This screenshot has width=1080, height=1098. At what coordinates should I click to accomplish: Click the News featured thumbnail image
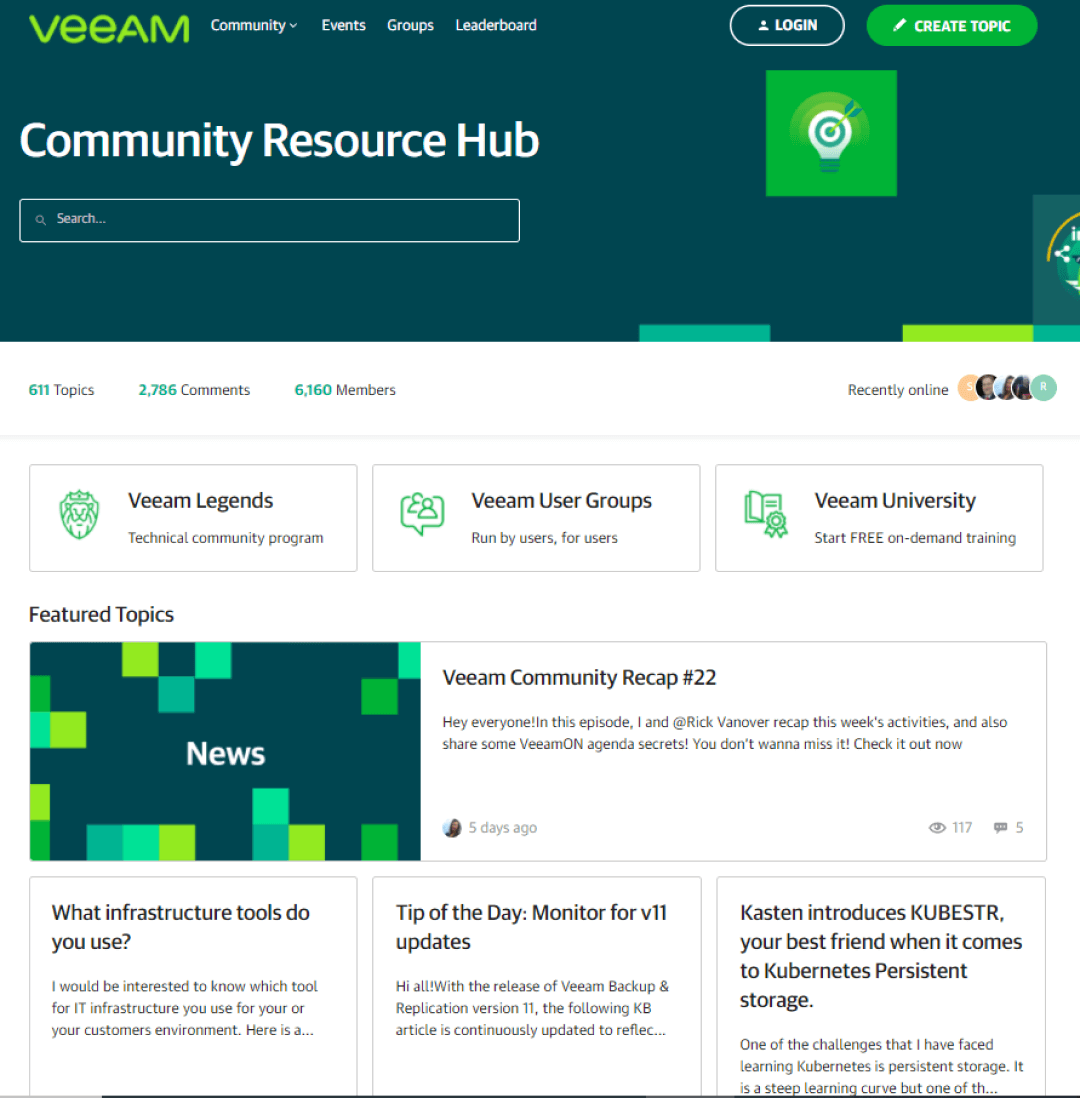click(x=225, y=751)
